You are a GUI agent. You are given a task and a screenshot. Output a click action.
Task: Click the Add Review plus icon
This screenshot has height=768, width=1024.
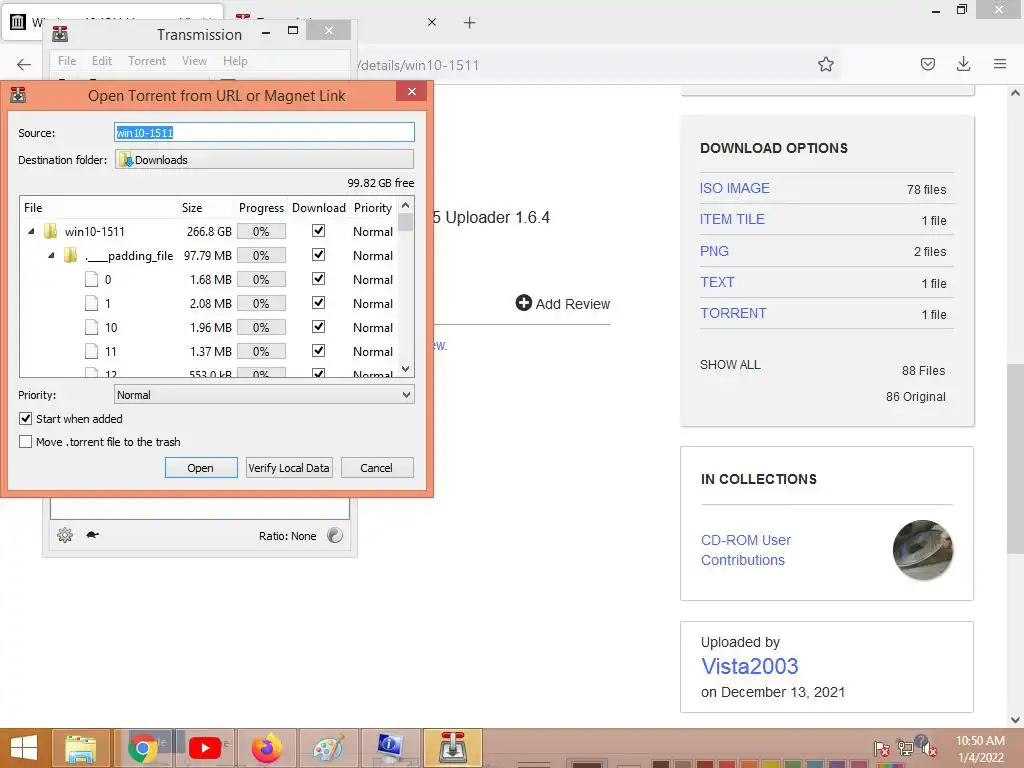[523, 302]
